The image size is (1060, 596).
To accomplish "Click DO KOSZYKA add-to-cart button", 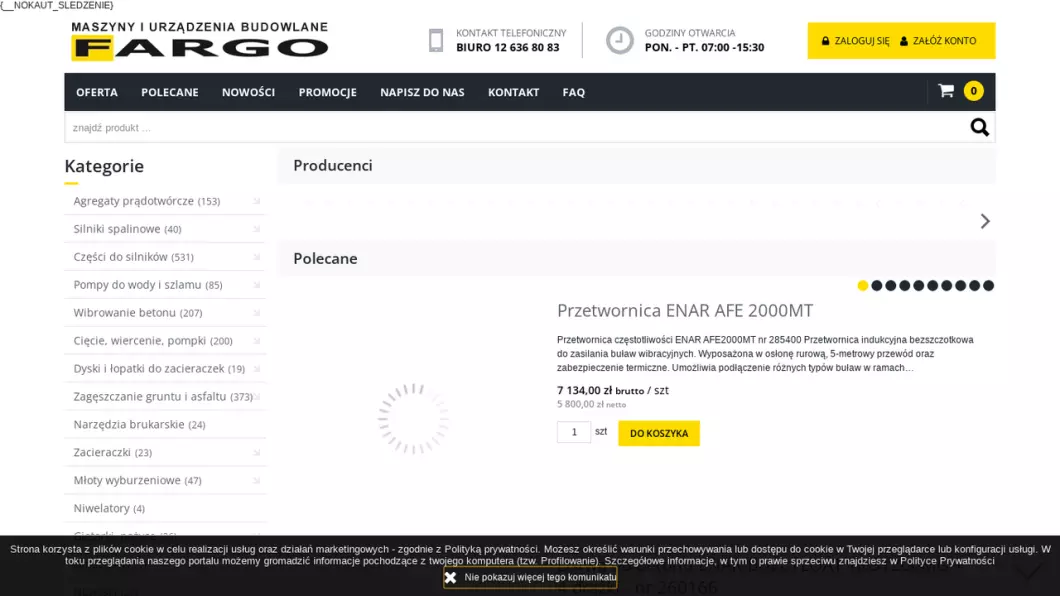I will coord(659,433).
